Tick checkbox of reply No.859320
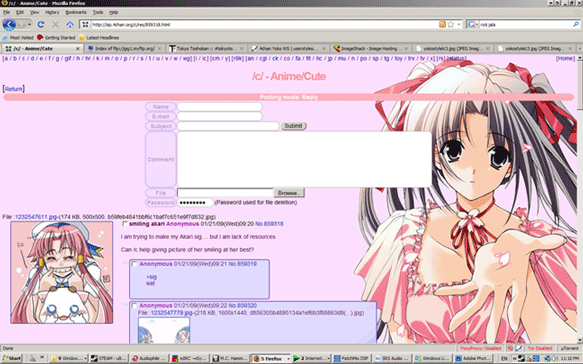This screenshot has height=364, width=583. click(134, 306)
